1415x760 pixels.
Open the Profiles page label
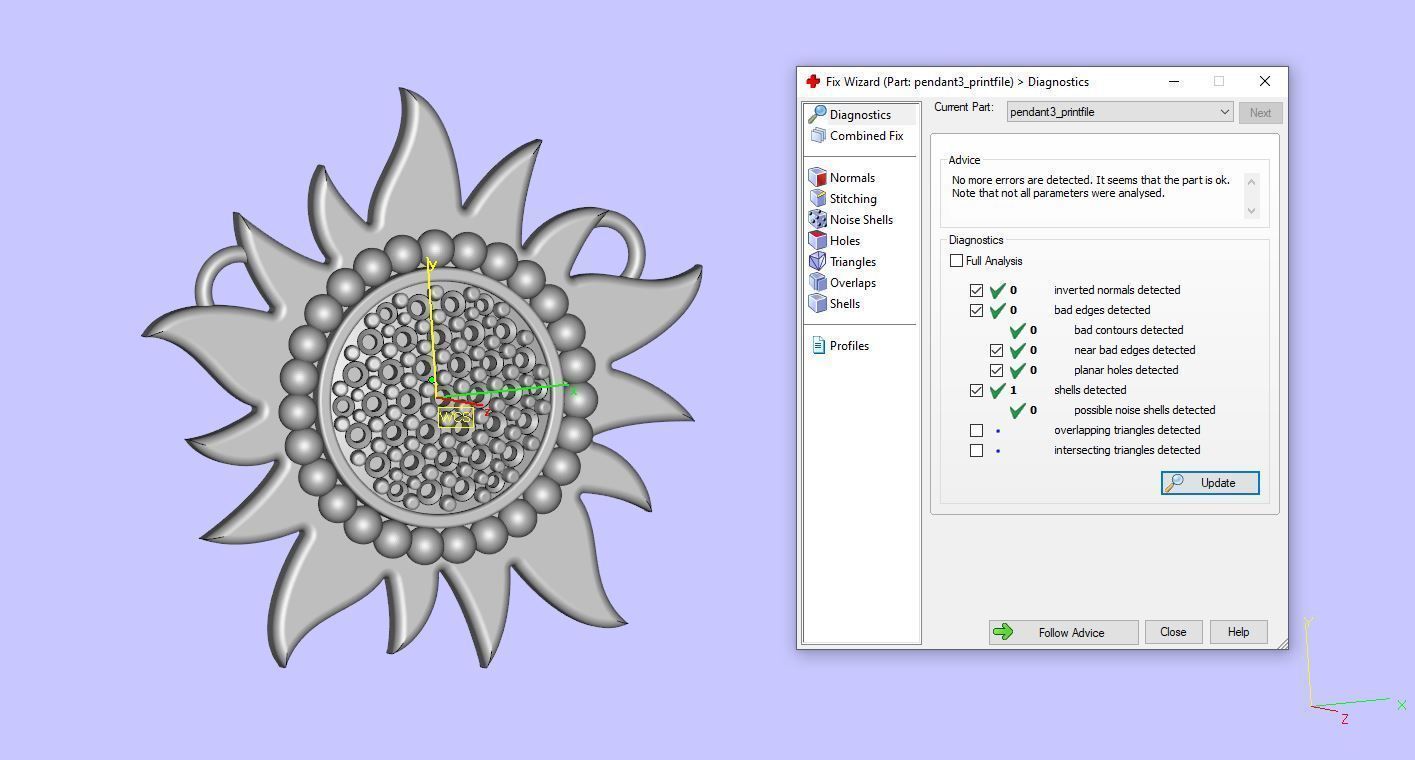(849, 346)
